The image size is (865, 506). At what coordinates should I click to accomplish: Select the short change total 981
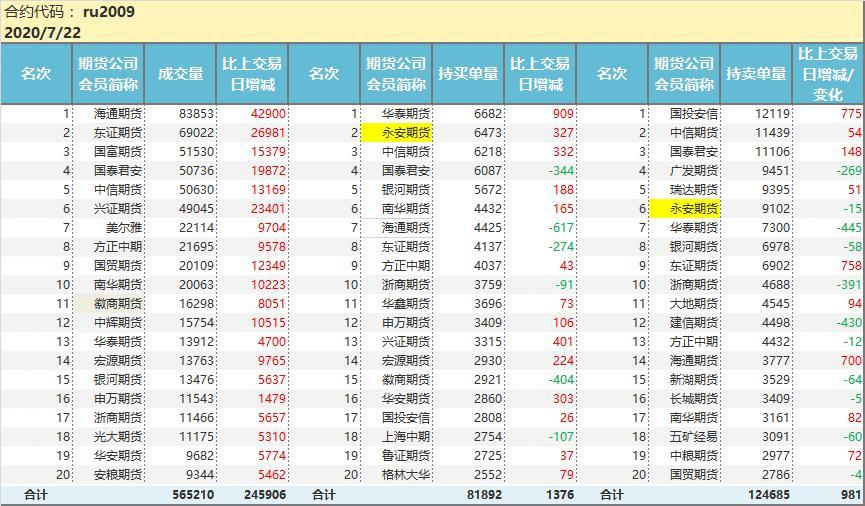851,494
